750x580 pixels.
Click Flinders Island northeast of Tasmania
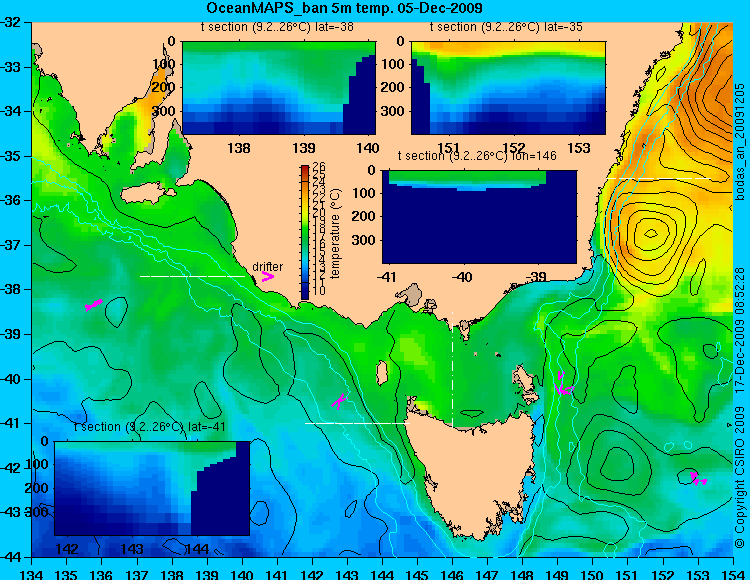click(525, 381)
